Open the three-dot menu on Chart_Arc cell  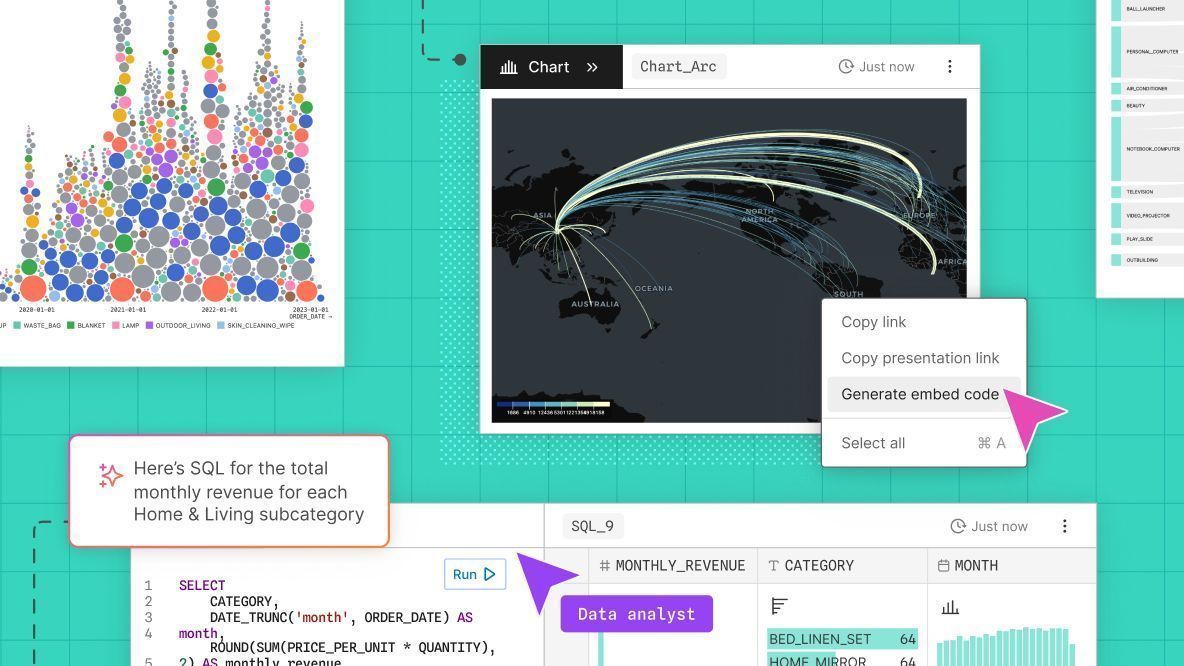coord(949,66)
